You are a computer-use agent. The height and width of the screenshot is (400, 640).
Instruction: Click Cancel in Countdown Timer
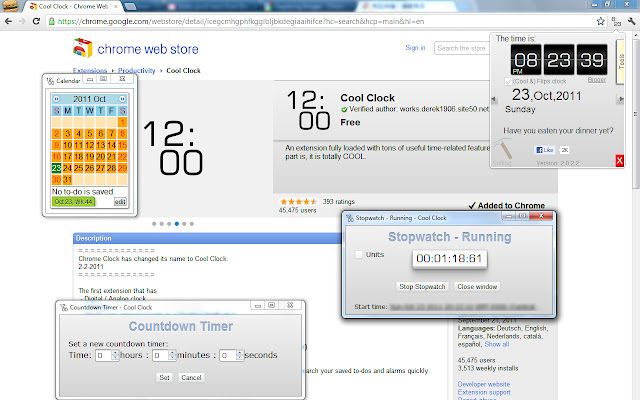191,378
